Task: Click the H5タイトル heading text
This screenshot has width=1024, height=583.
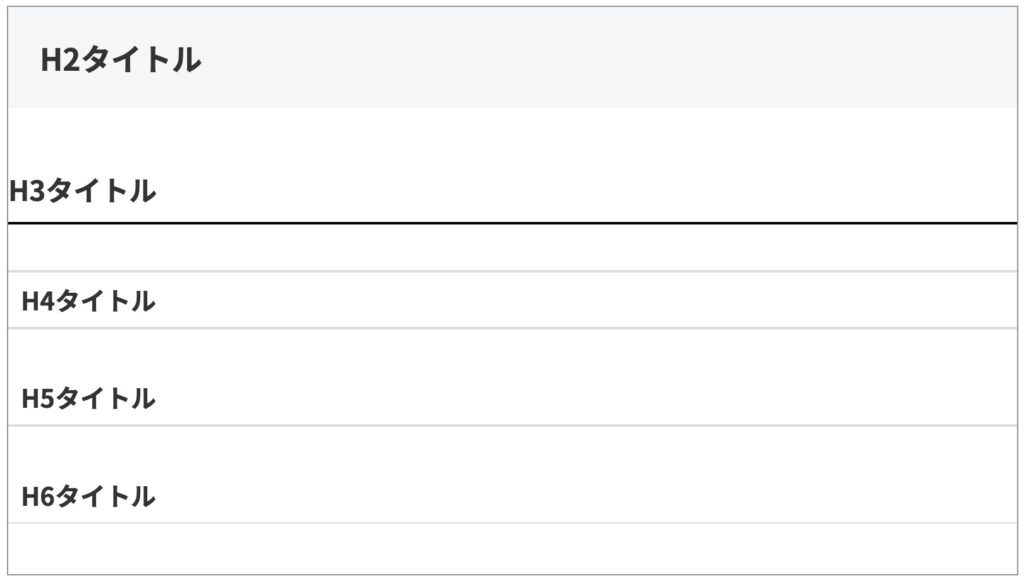Action: point(89,398)
